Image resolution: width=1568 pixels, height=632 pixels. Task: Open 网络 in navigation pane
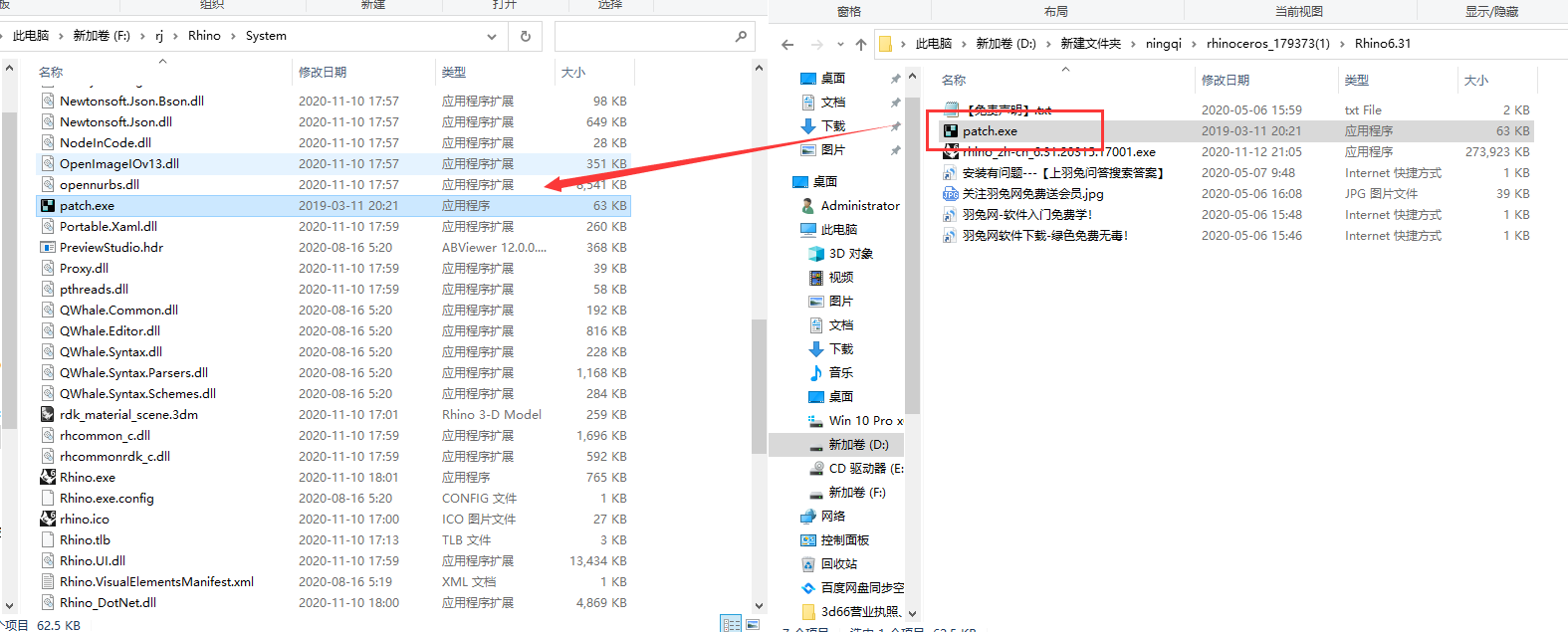[822, 516]
